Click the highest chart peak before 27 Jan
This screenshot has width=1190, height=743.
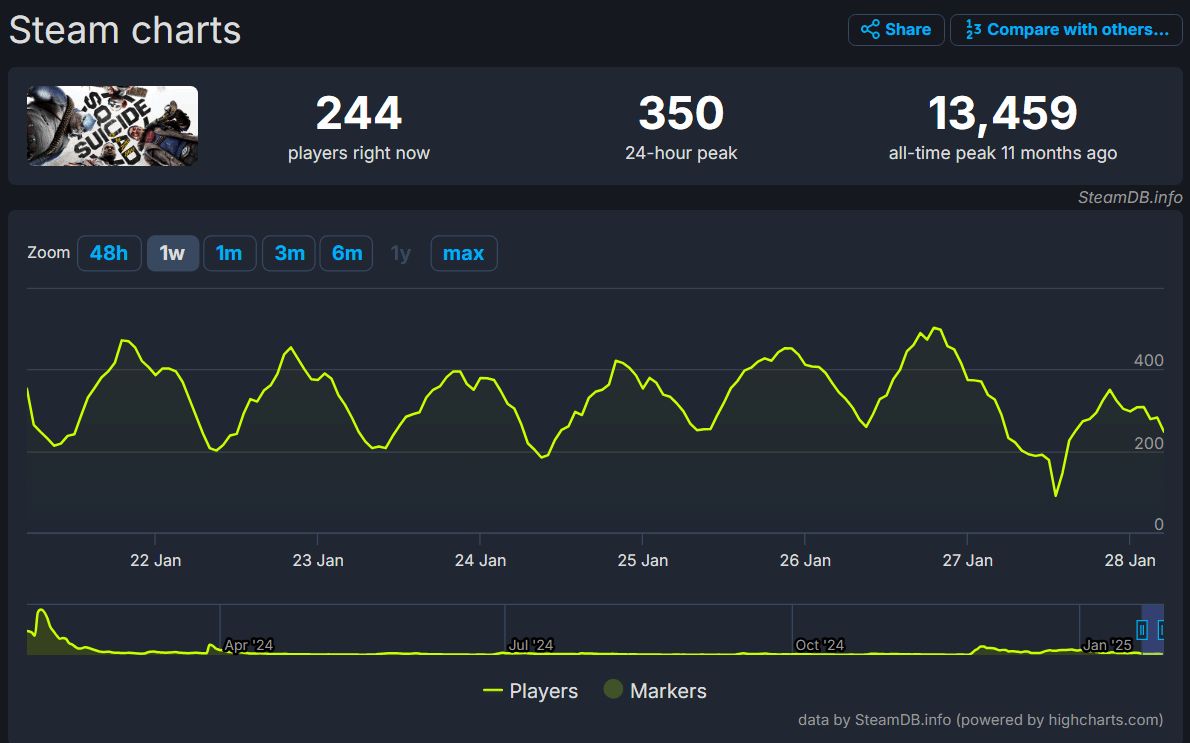(x=934, y=328)
